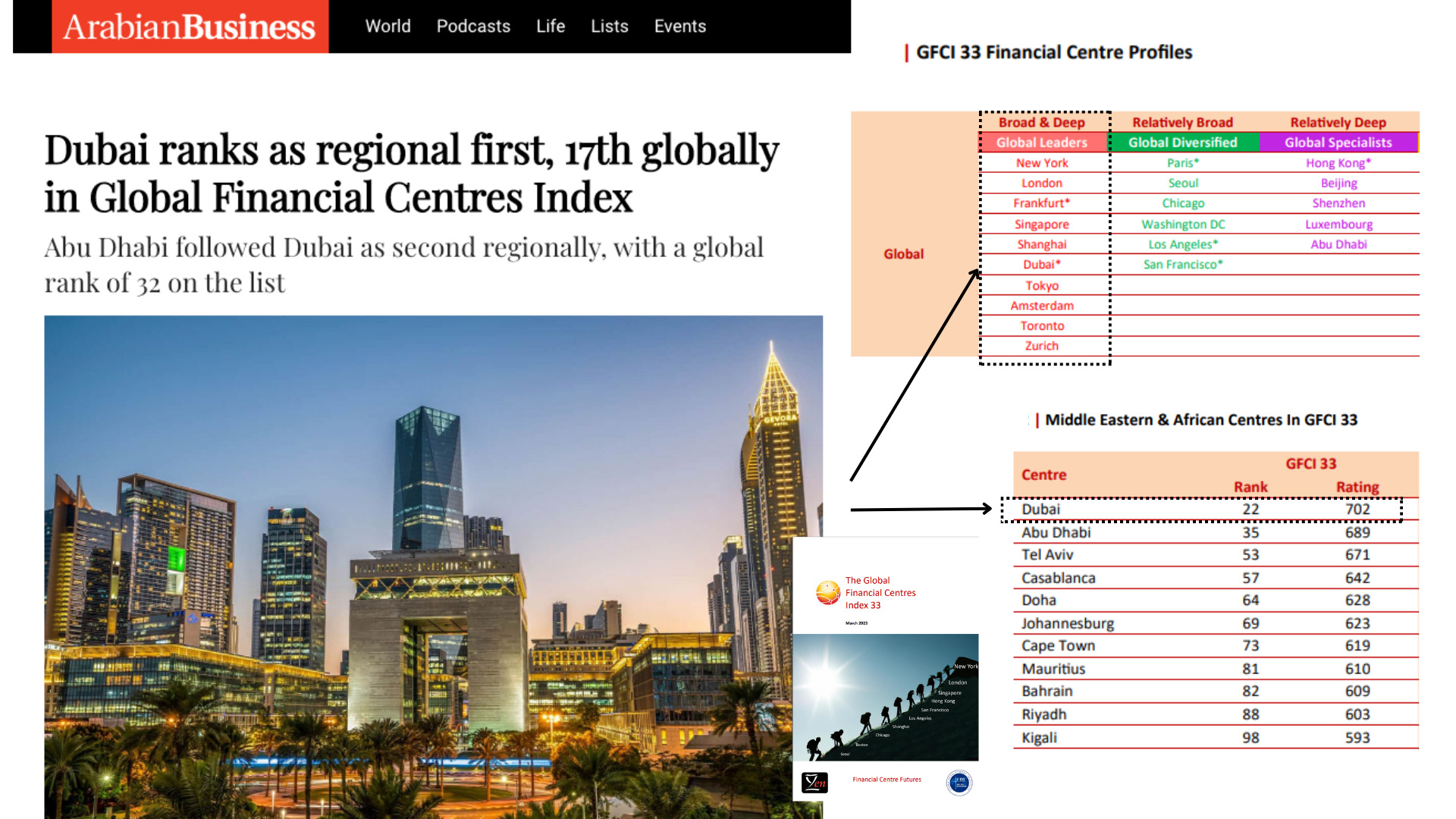Click 'GFCI 33 Financial Centre Profiles' title
This screenshot has width=1456, height=819.
pyautogui.click(x=1054, y=52)
